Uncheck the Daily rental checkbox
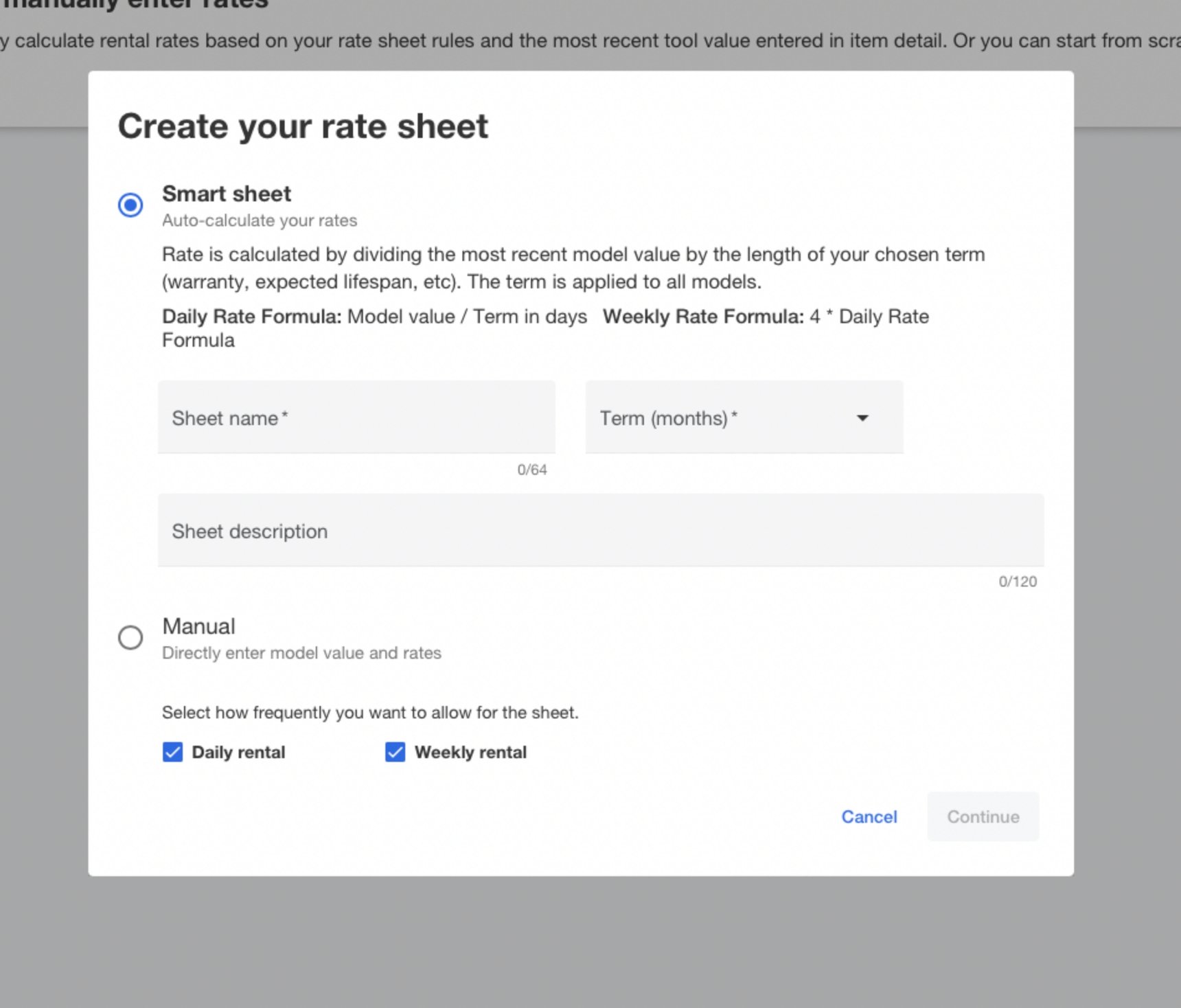 (172, 752)
